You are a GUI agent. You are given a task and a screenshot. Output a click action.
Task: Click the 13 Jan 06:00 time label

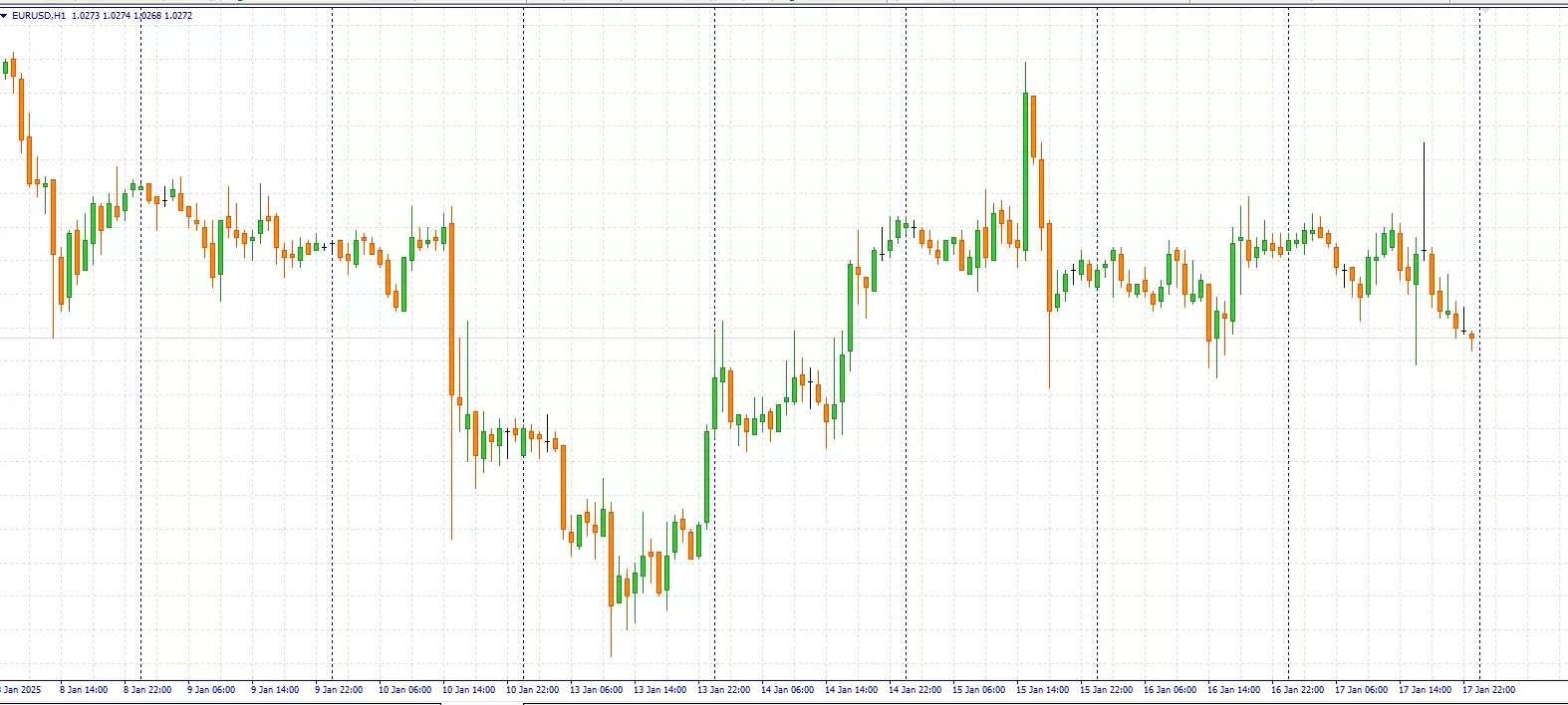pos(596,689)
